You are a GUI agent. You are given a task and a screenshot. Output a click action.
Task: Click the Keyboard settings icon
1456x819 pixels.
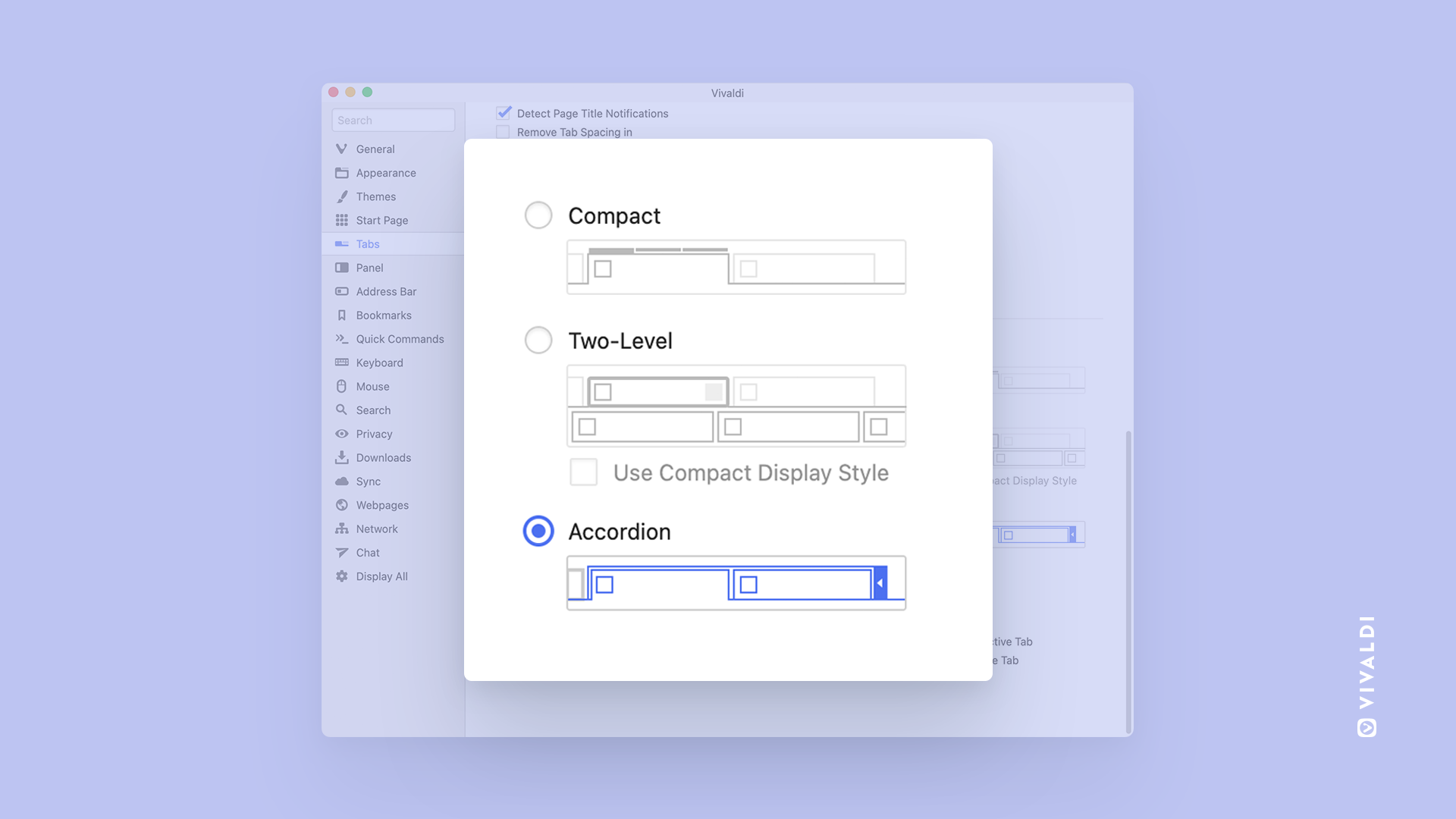(342, 362)
